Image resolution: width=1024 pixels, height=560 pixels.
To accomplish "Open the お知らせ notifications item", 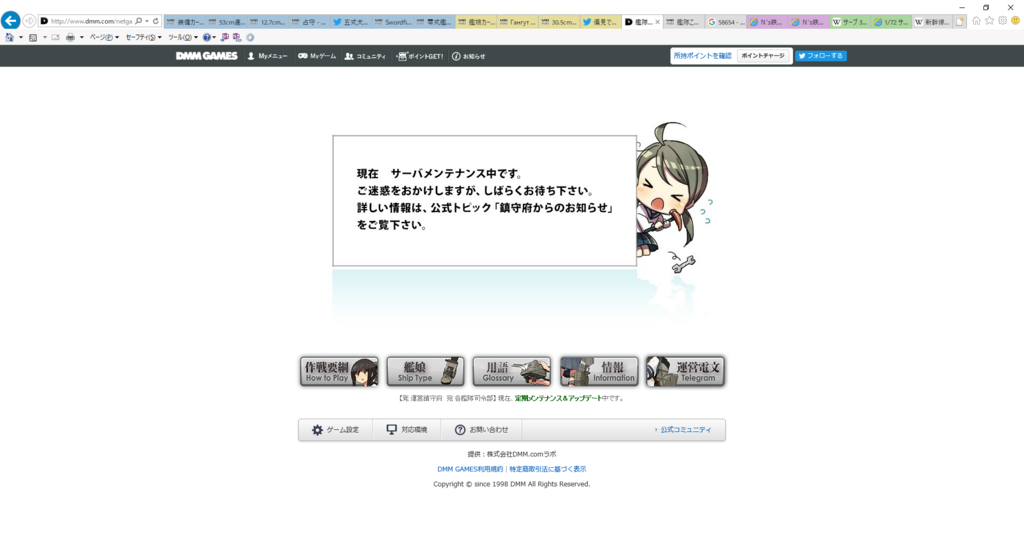I will point(469,56).
